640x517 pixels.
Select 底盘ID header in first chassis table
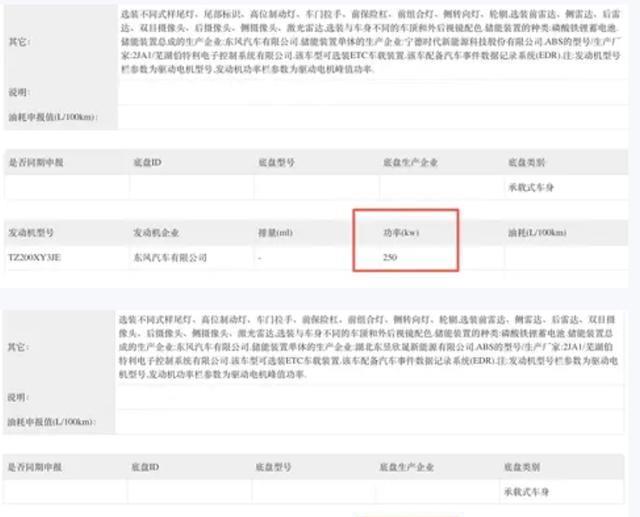(x=148, y=161)
